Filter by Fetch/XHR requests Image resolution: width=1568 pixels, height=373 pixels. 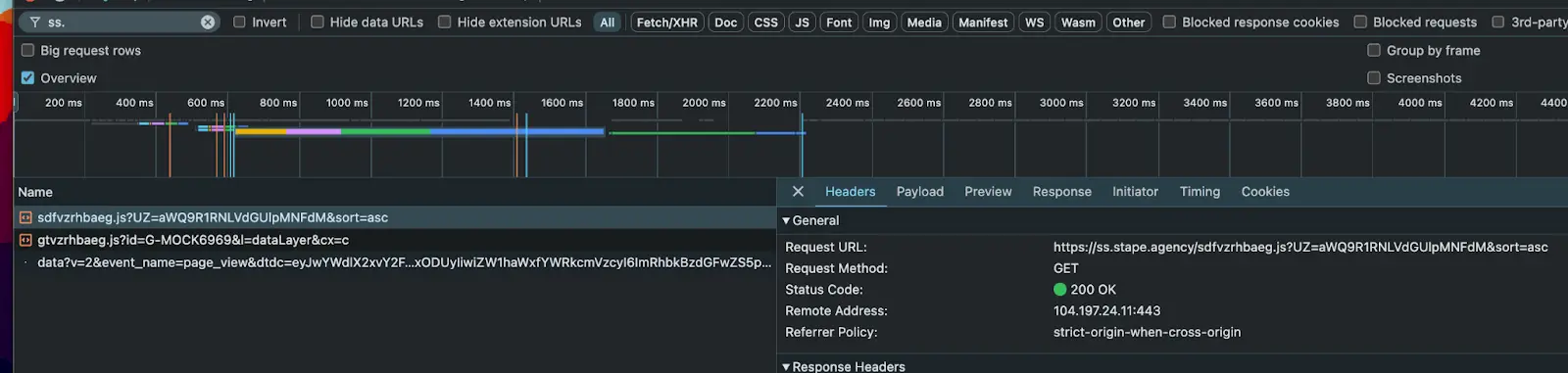[667, 22]
